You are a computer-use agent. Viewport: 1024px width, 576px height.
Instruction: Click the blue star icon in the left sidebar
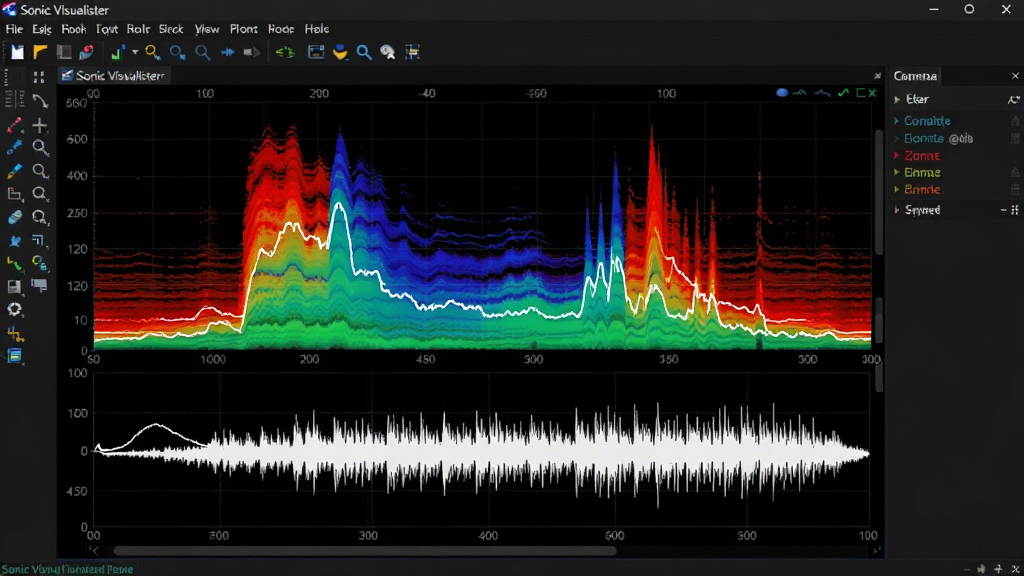click(14, 241)
